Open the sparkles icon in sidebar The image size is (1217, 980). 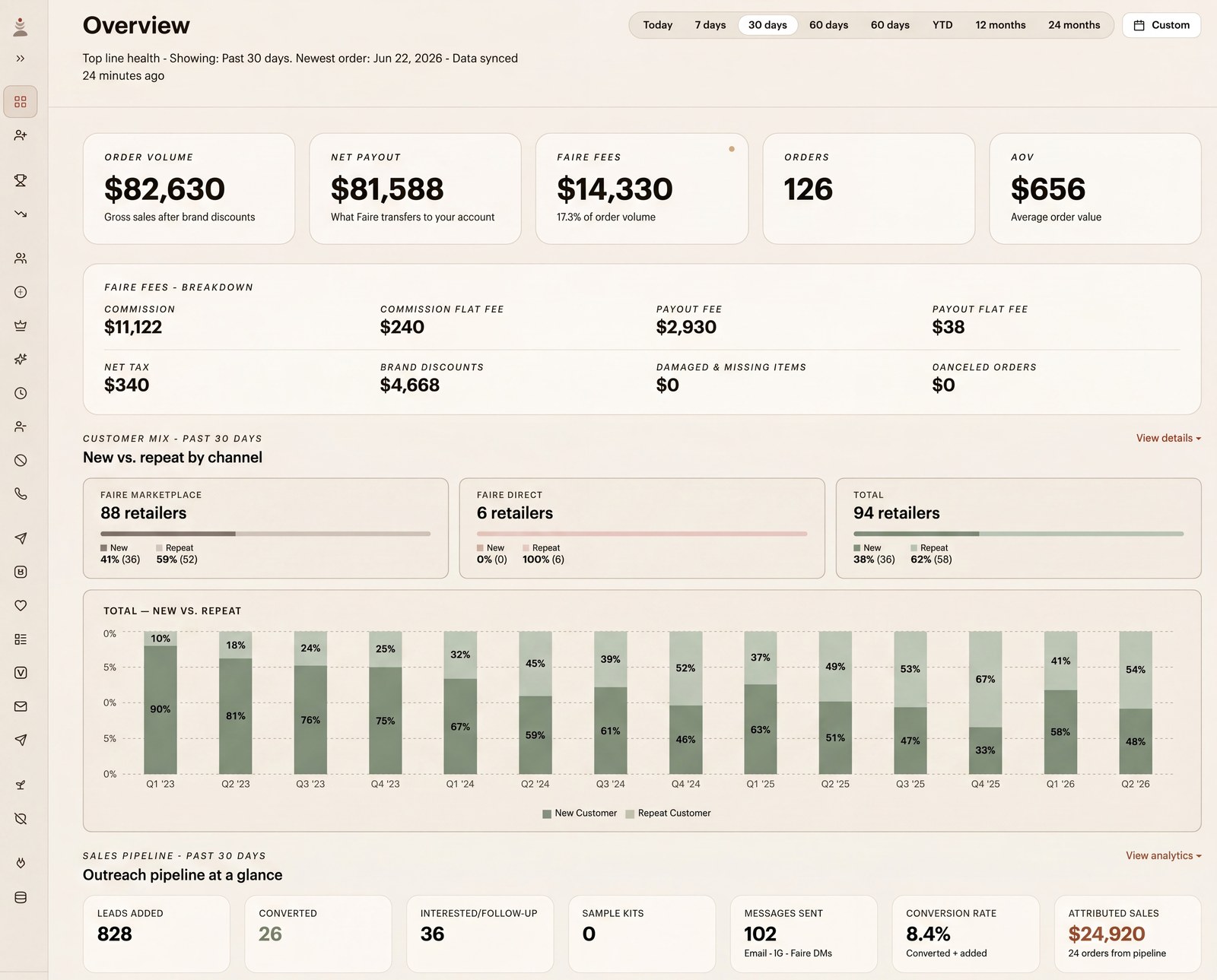click(21, 359)
